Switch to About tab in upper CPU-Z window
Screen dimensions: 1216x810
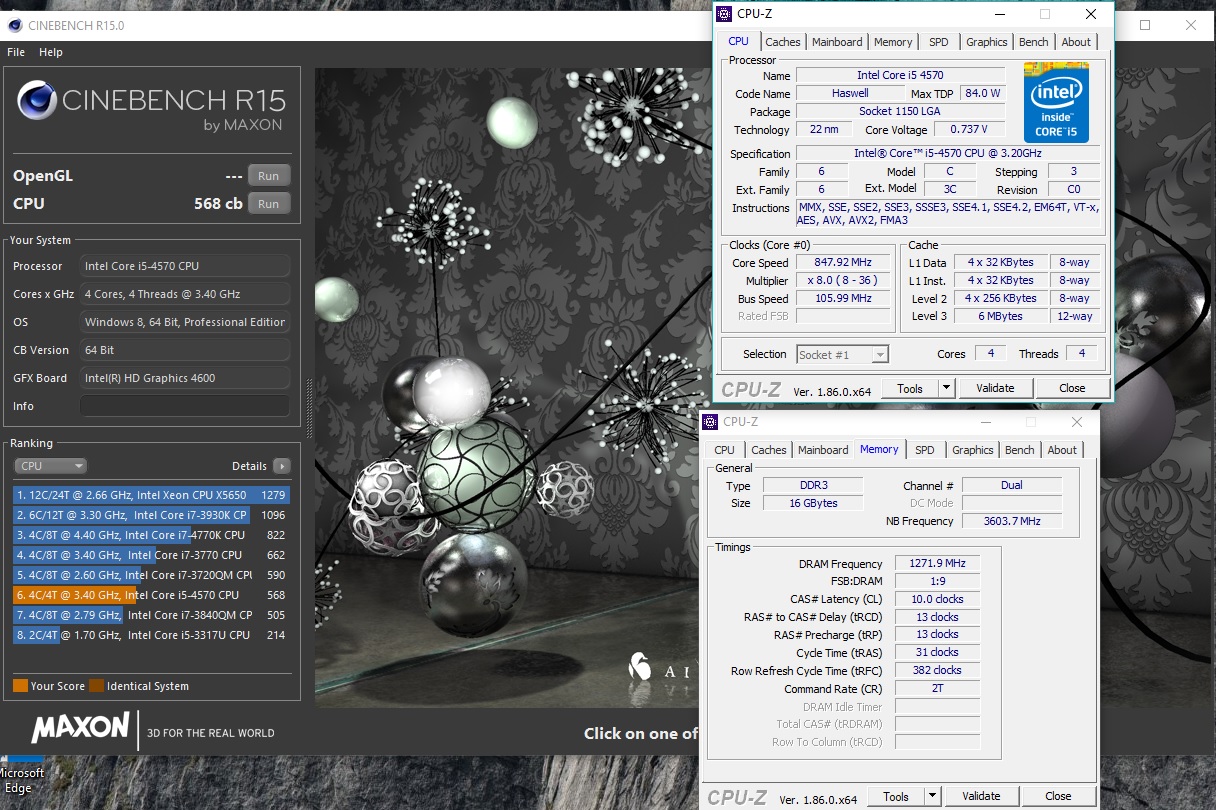1076,42
